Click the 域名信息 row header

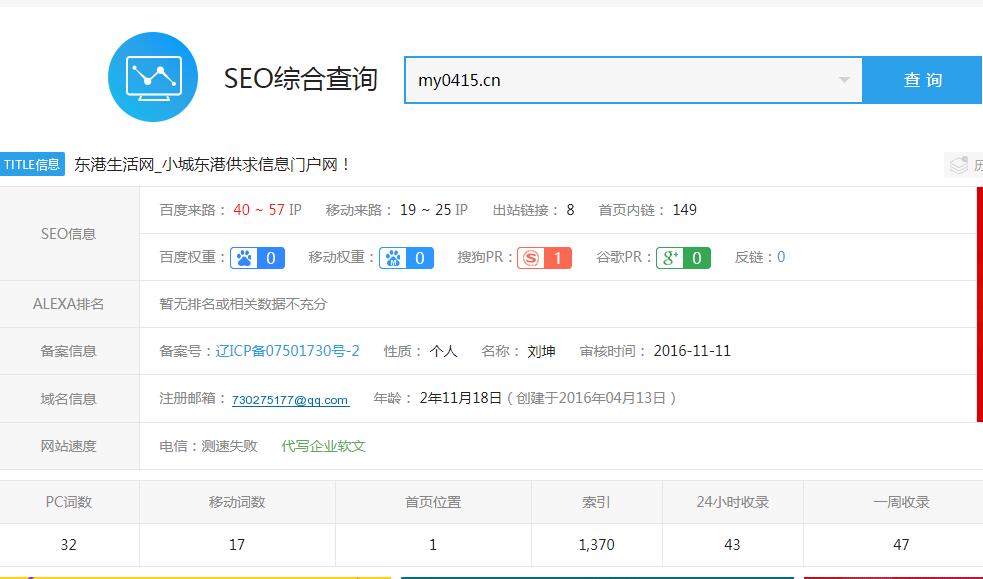point(69,399)
